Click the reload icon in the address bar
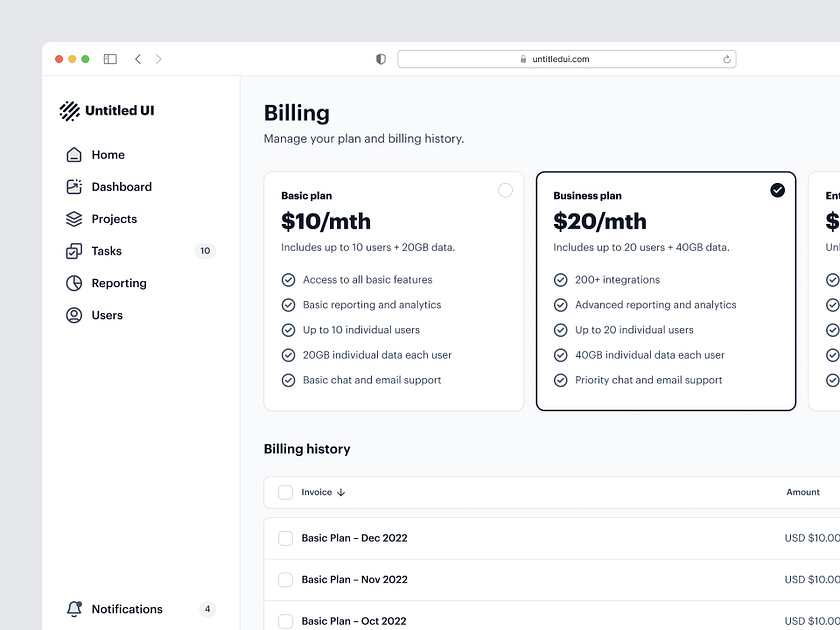Image resolution: width=840 pixels, height=630 pixels. coord(727,59)
